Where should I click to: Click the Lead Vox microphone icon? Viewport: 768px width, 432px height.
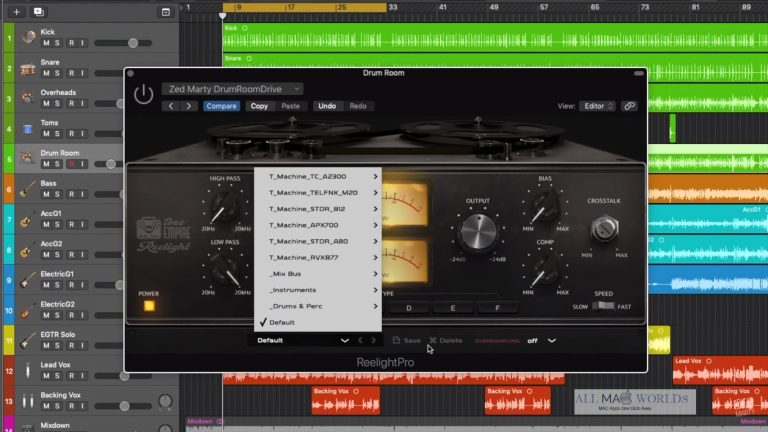(28, 370)
